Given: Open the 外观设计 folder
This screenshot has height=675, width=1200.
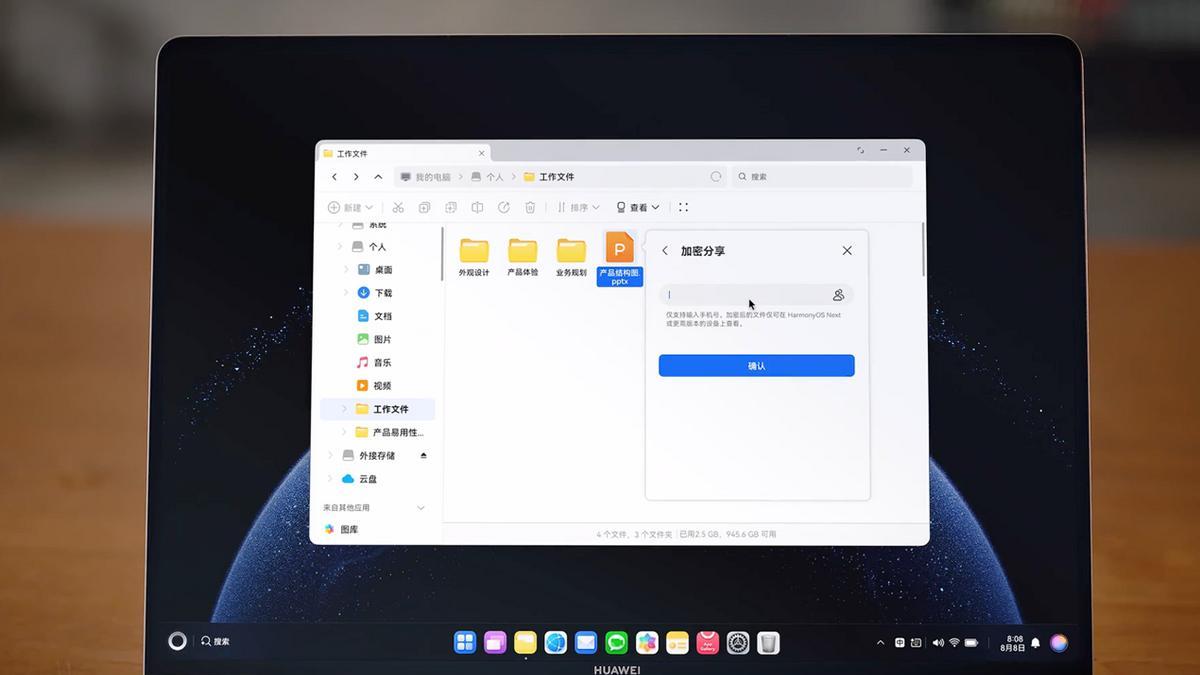Looking at the screenshot, I should 474,257.
